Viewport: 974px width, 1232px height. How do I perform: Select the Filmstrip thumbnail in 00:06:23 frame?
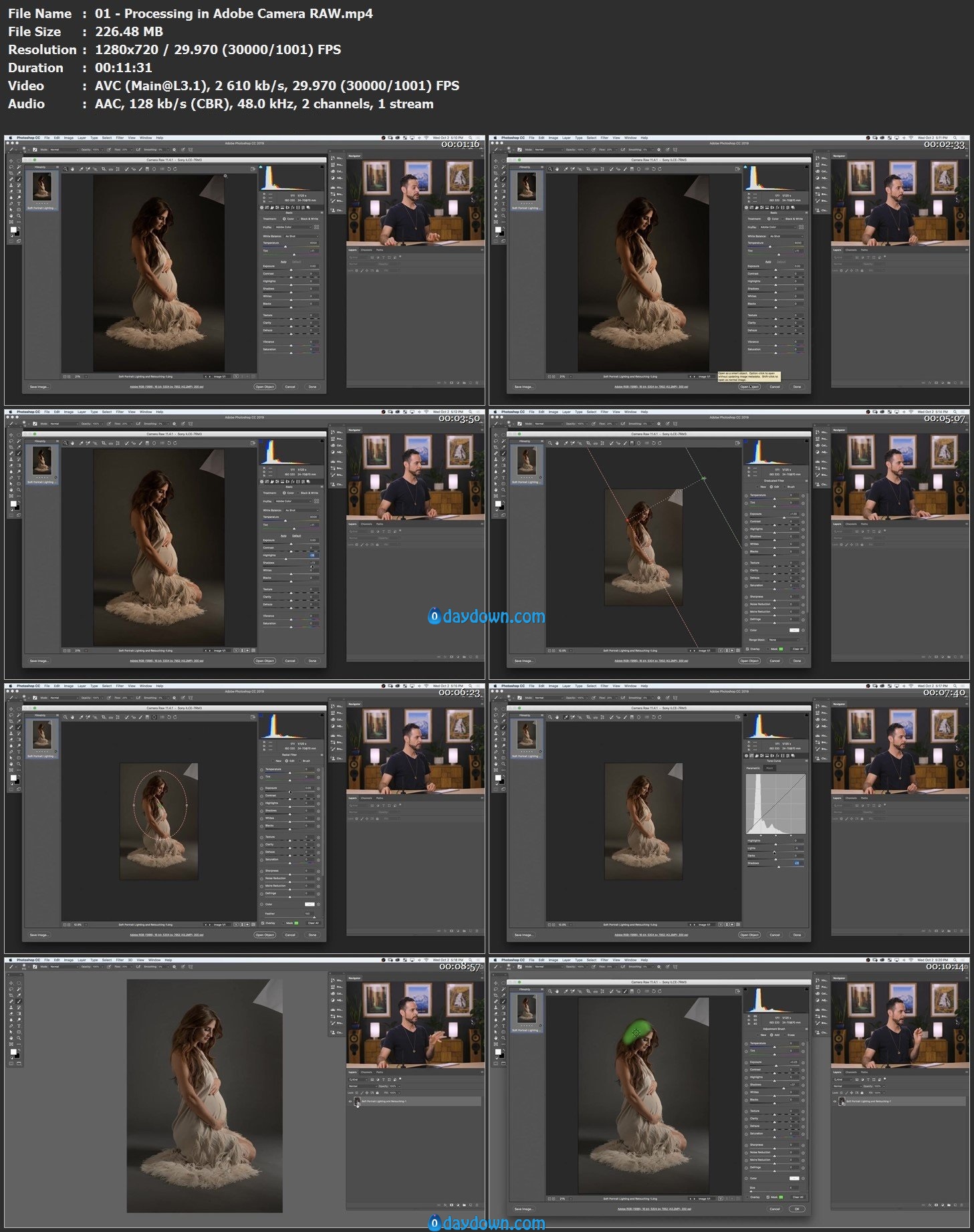[41, 735]
